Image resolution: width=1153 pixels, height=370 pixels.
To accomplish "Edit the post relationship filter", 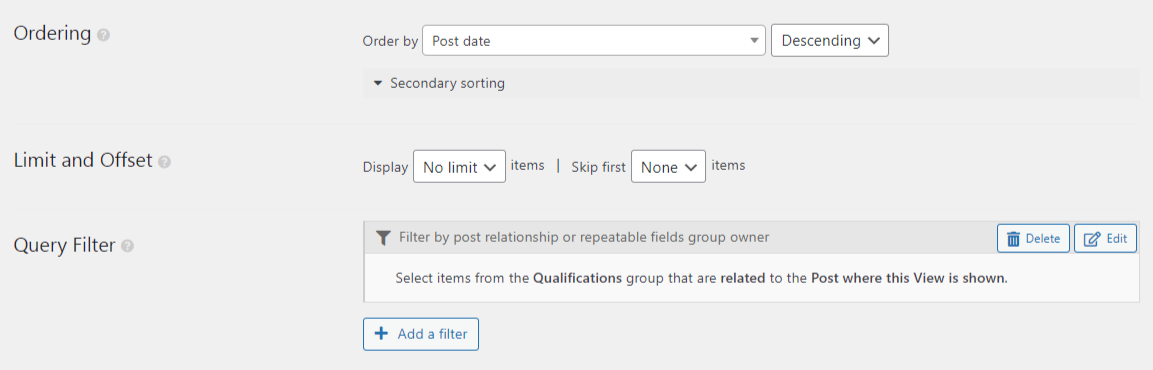I will (1105, 238).
